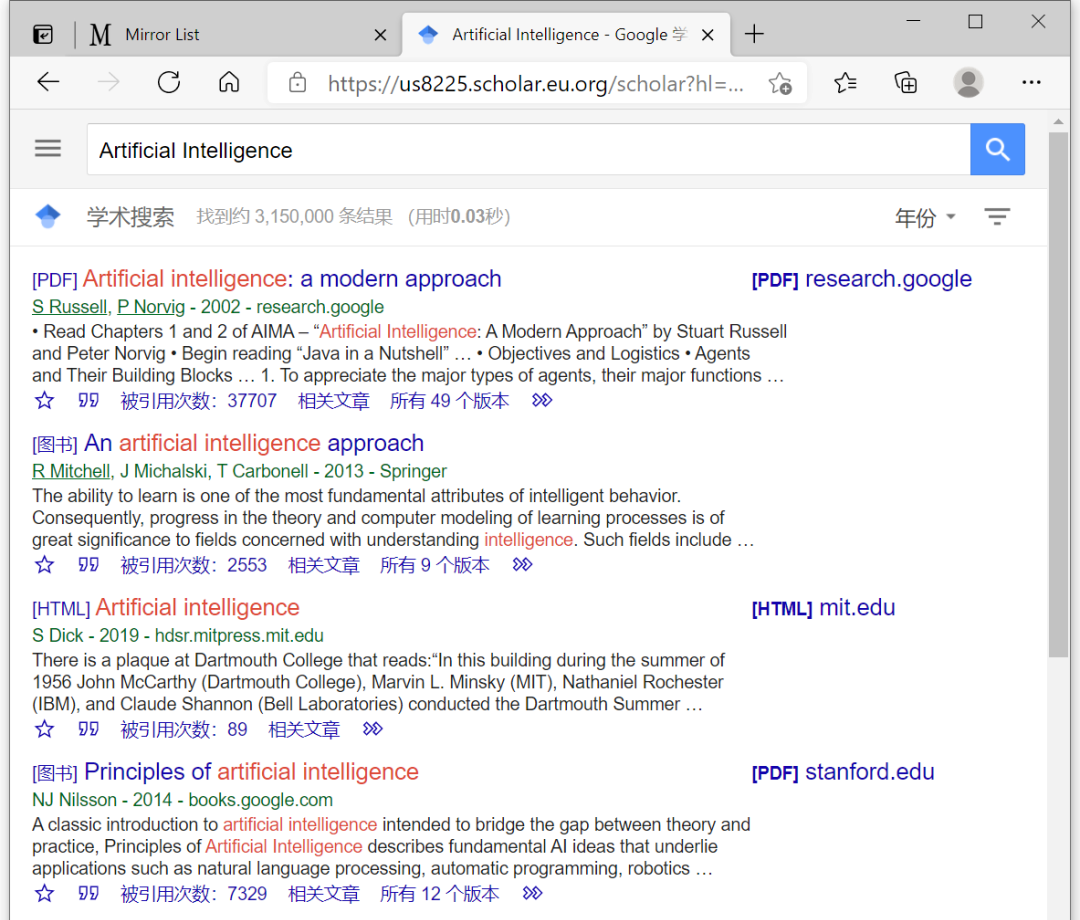Open the Scholar hamburger side menu
The image size is (1080, 920).
tap(48, 149)
